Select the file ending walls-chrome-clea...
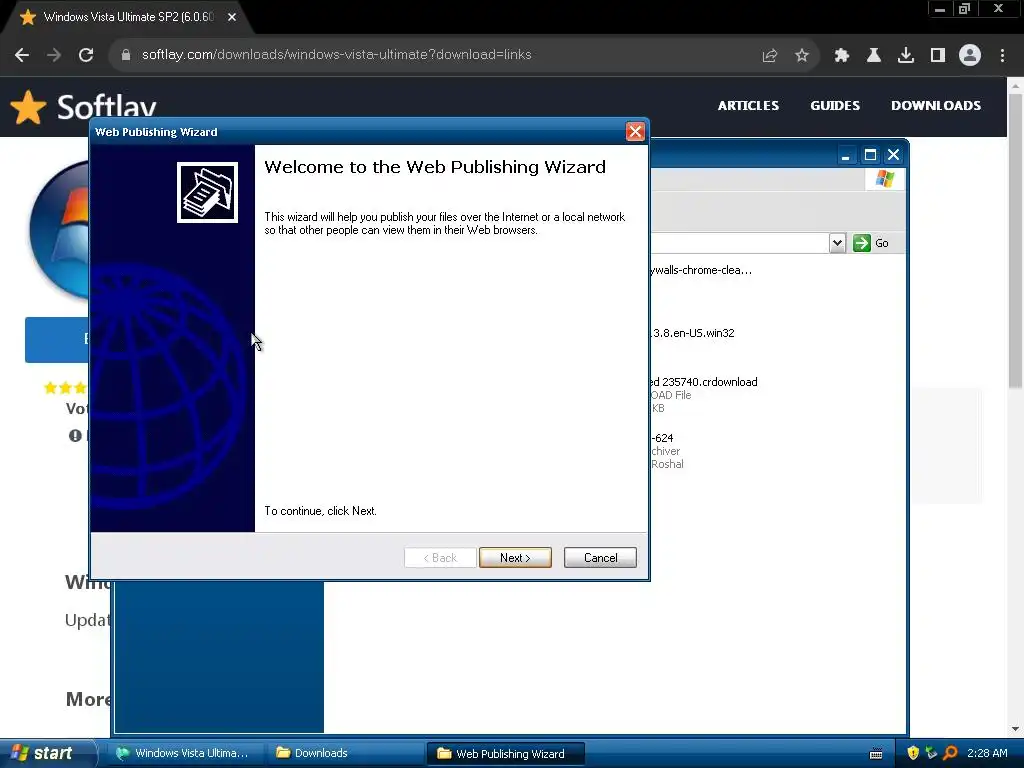 tap(701, 270)
